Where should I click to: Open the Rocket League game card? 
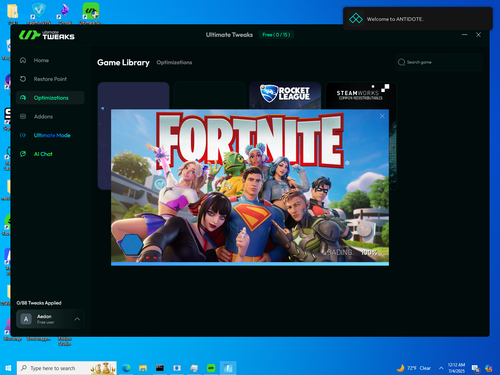click(x=285, y=95)
